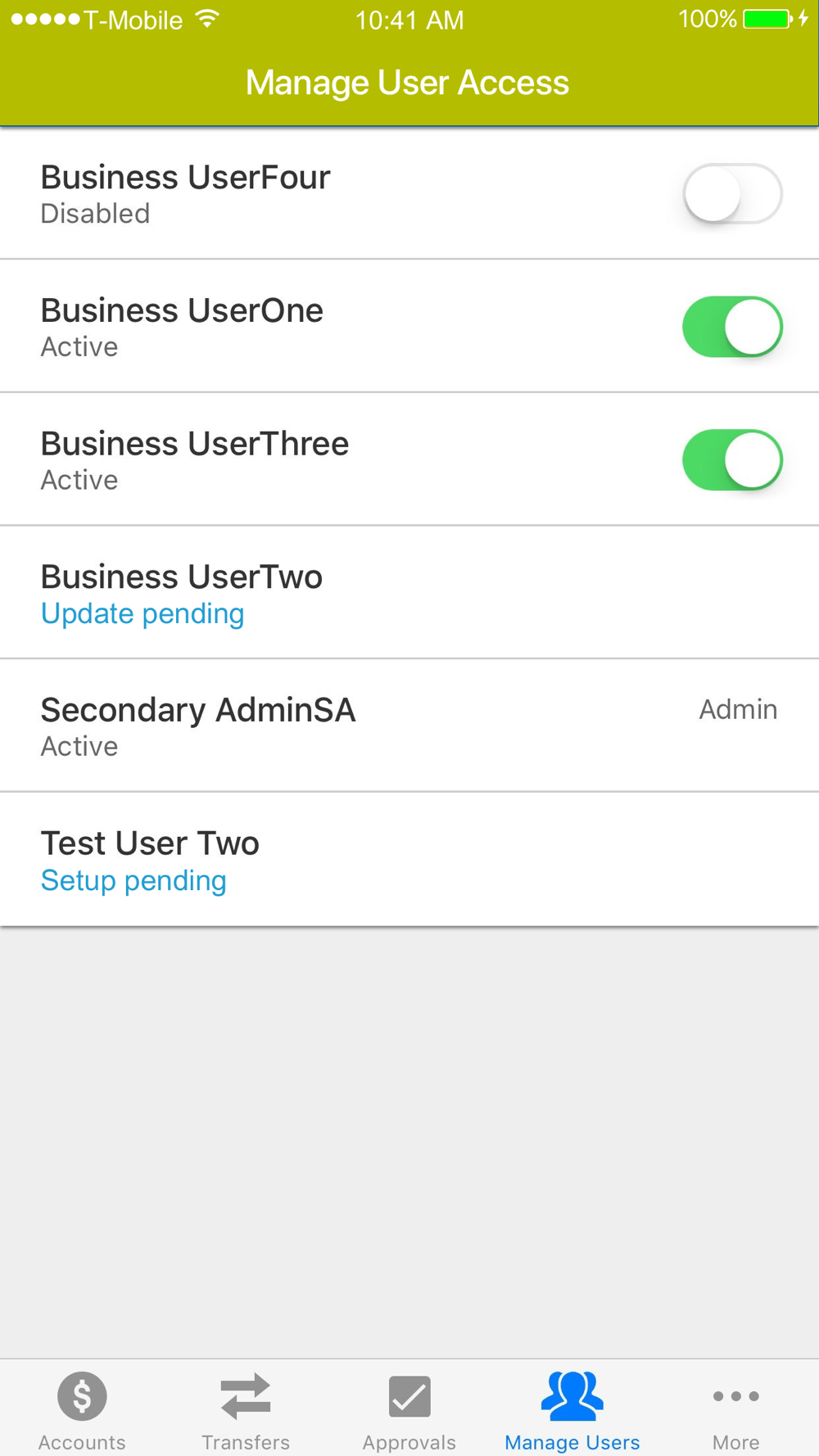Screen dimensions: 819x1456
Task: Open the Secondary AdminSA entry
Action: [409, 726]
